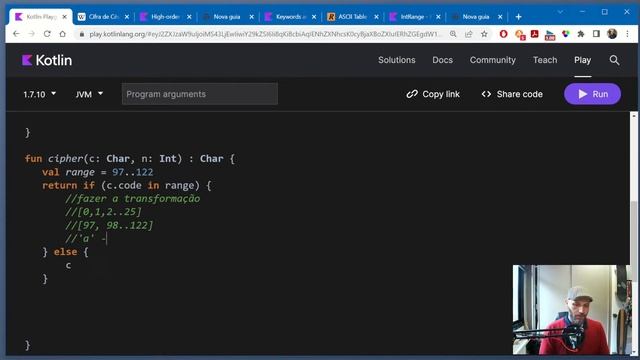This screenshot has height=360, width=640.
Task: Close the Keywords tab
Action: click(314, 17)
